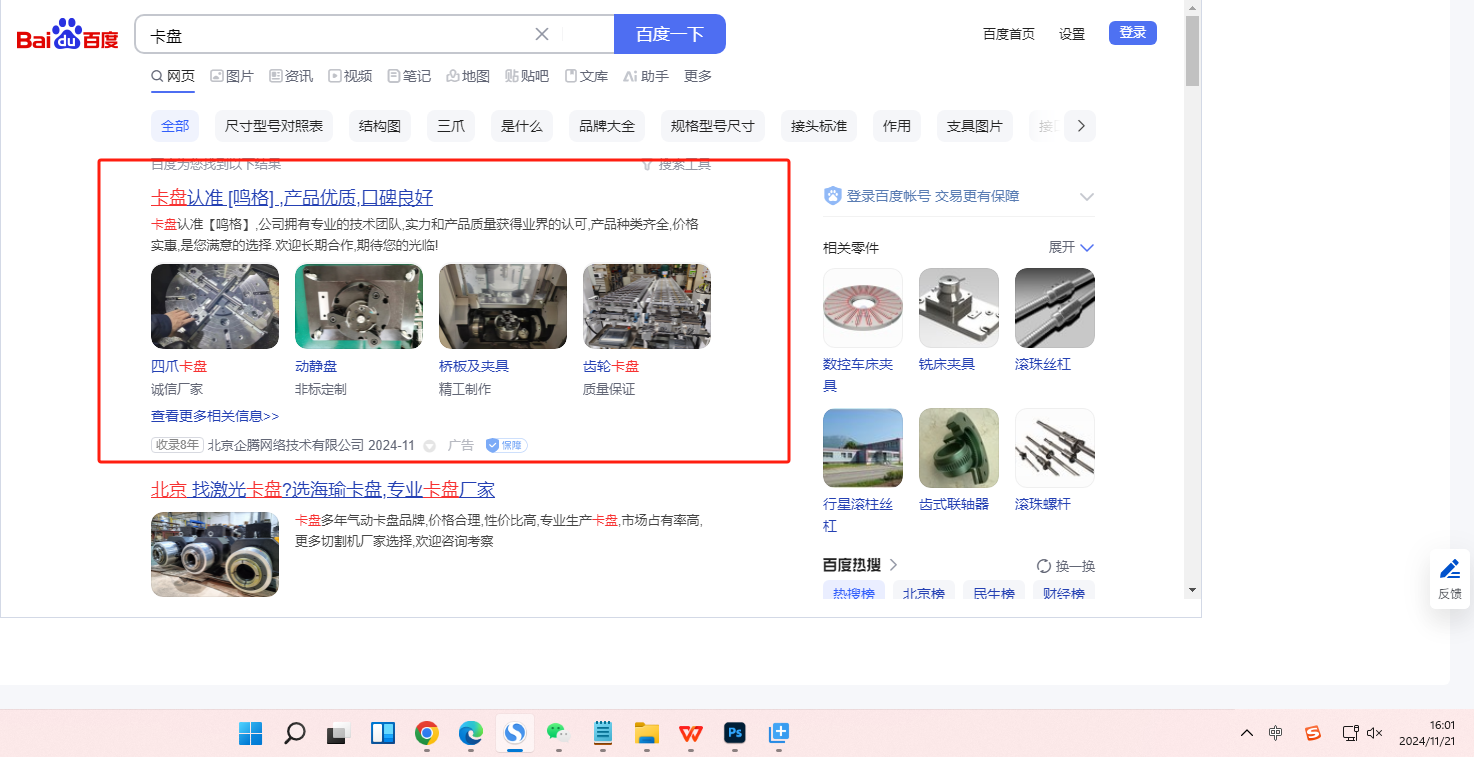Switch to the 地图 search tab
The image size is (1474, 757).
coord(468,76)
